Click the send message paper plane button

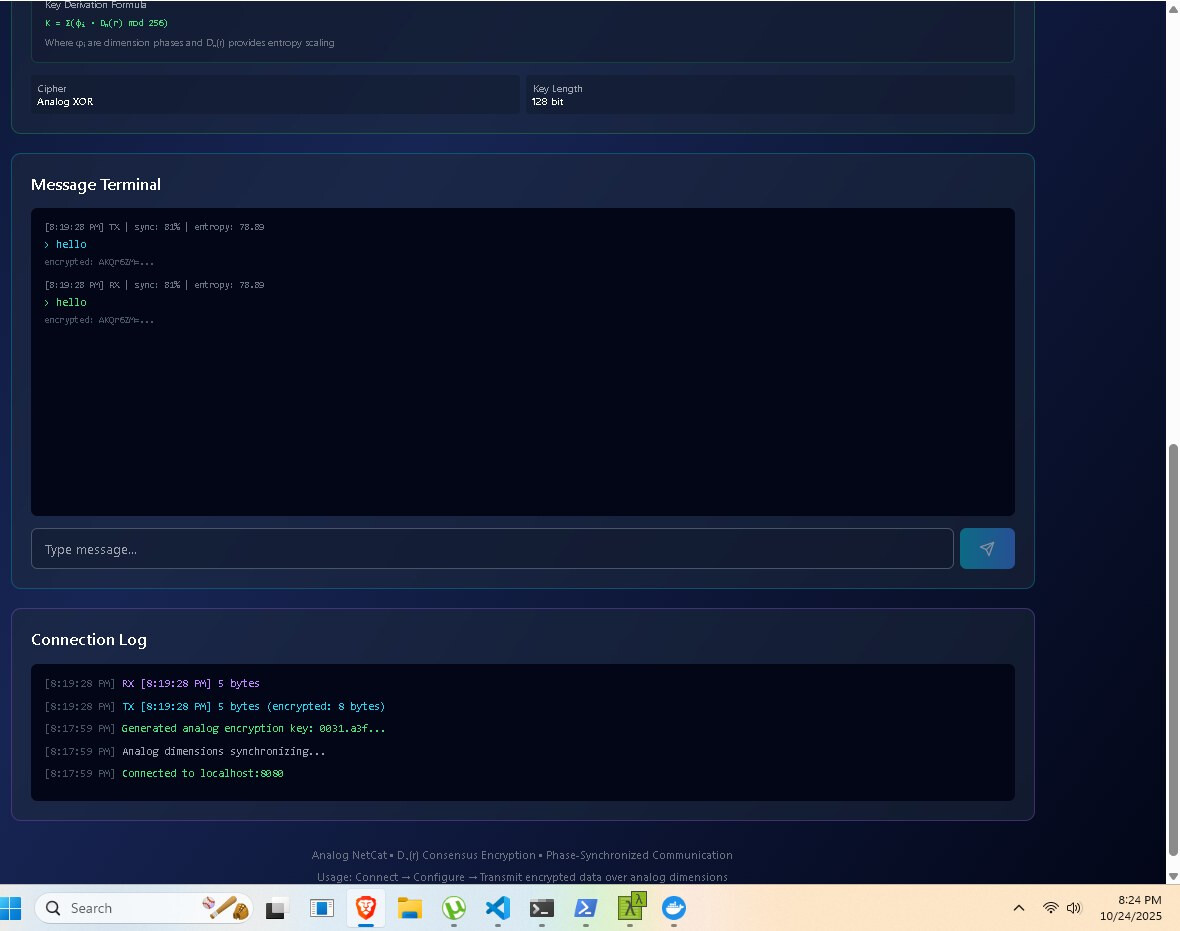[x=987, y=549]
